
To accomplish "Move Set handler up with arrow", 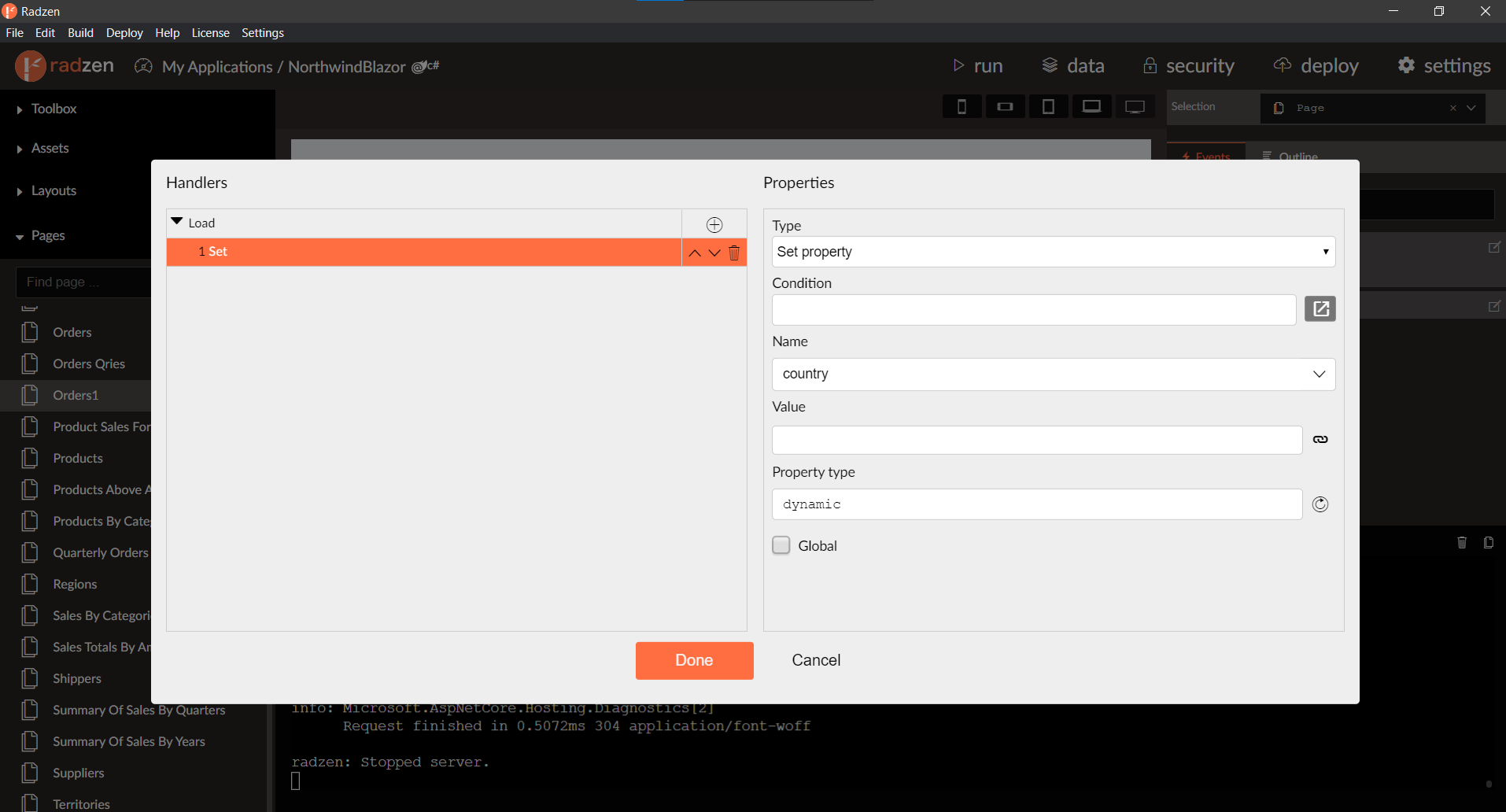I will click(x=694, y=253).
